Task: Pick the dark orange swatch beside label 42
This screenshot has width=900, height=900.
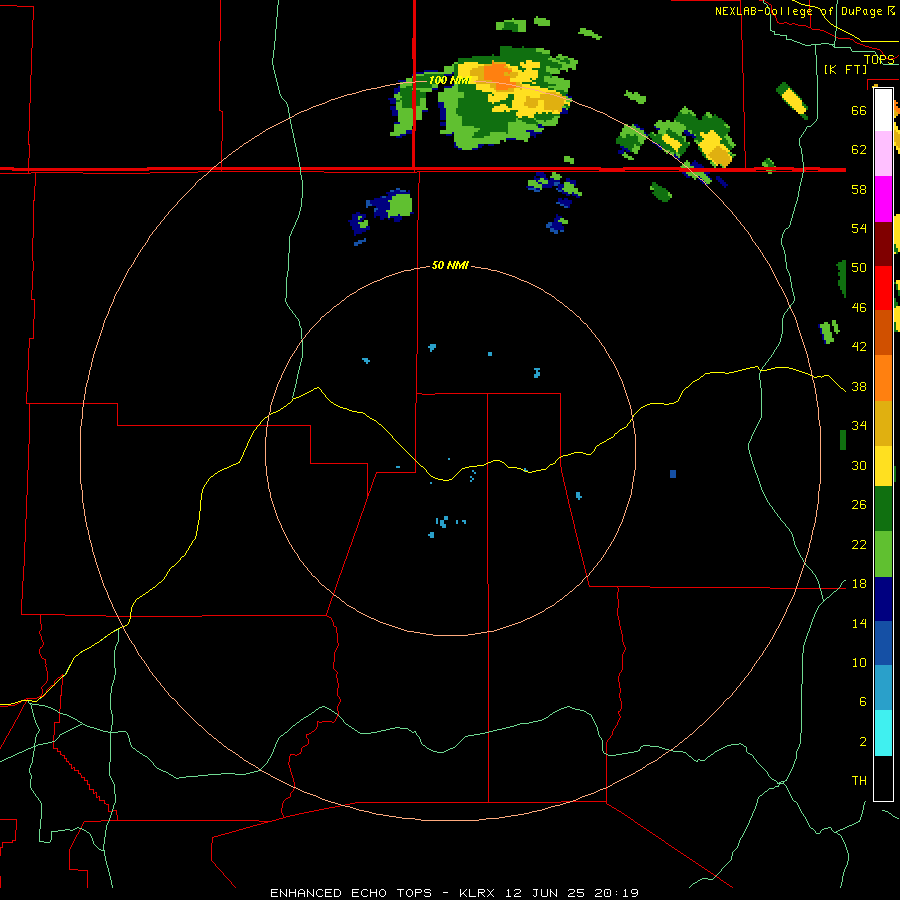Action: (x=883, y=332)
